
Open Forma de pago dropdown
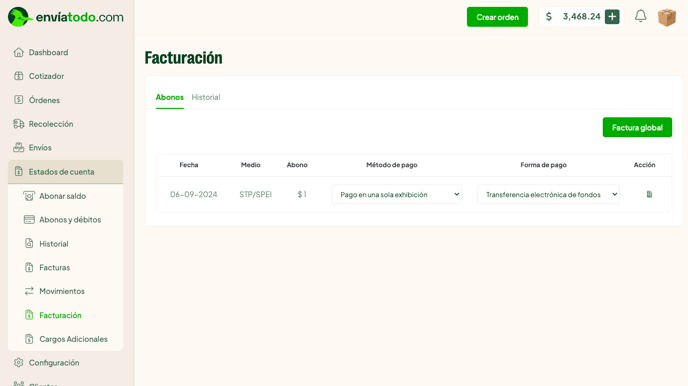[x=548, y=194]
